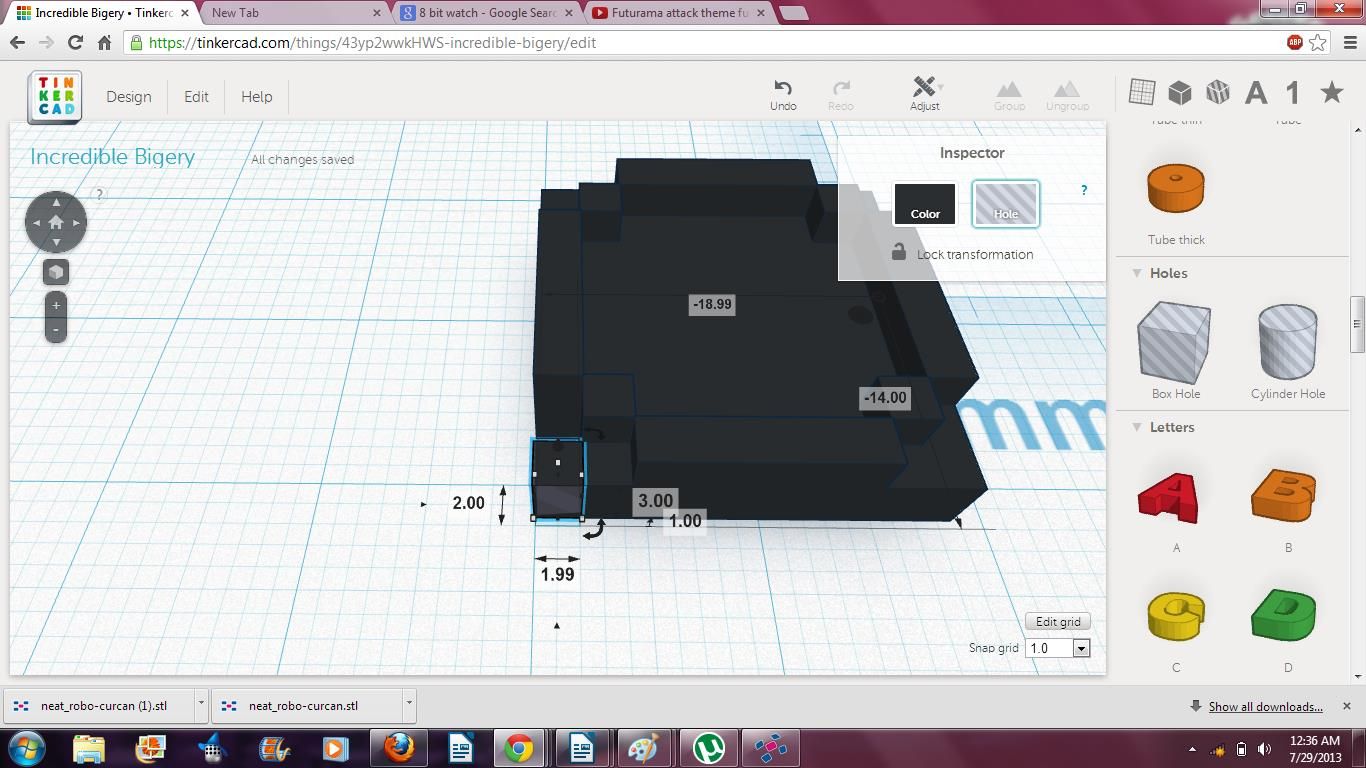
Task: Select letter D from the Letters shapes
Action: (x=1285, y=614)
